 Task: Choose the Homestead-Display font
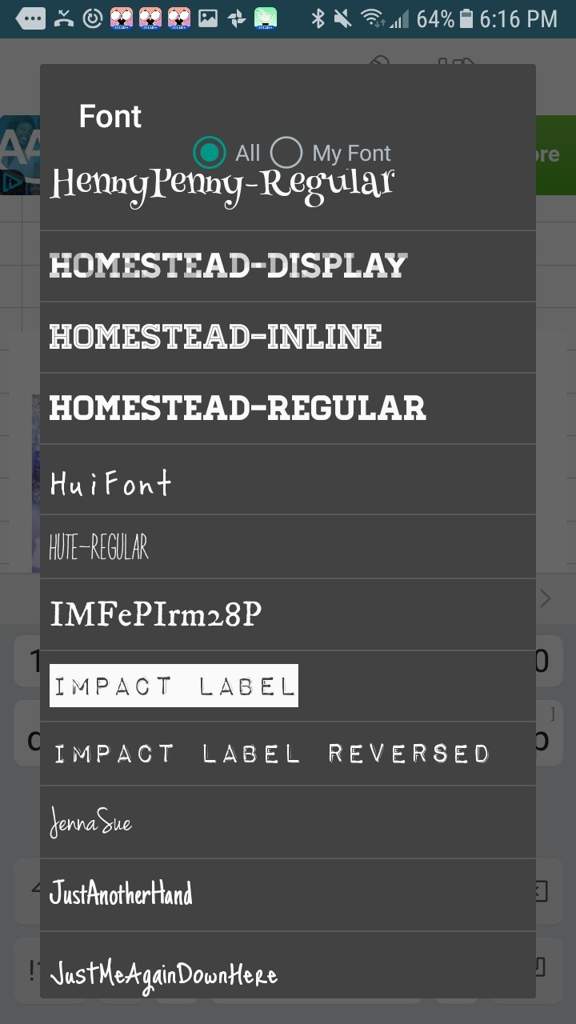pyautogui.click(x=288, y=266)
